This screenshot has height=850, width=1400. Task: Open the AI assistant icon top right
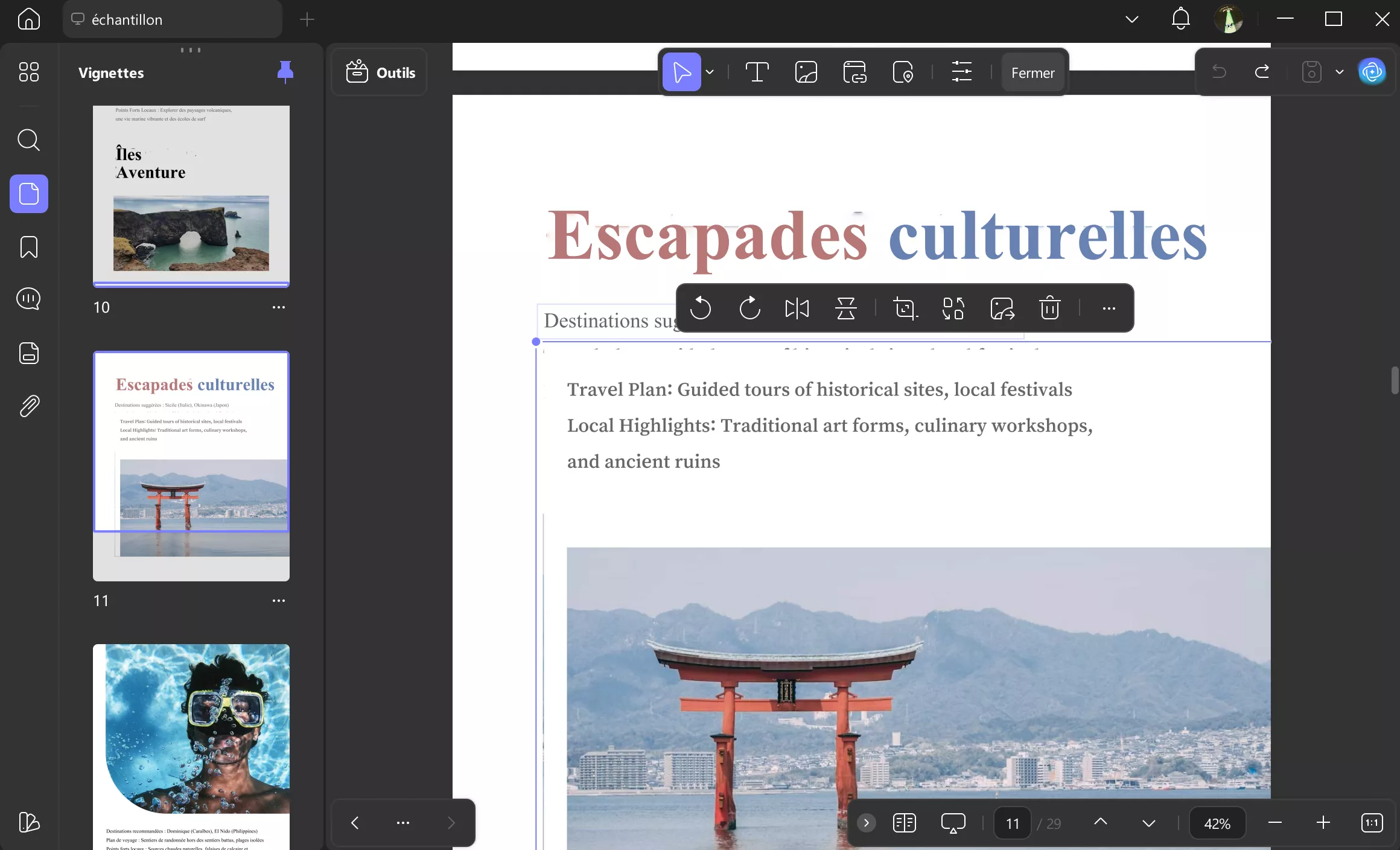click(x=1372, y=71)
